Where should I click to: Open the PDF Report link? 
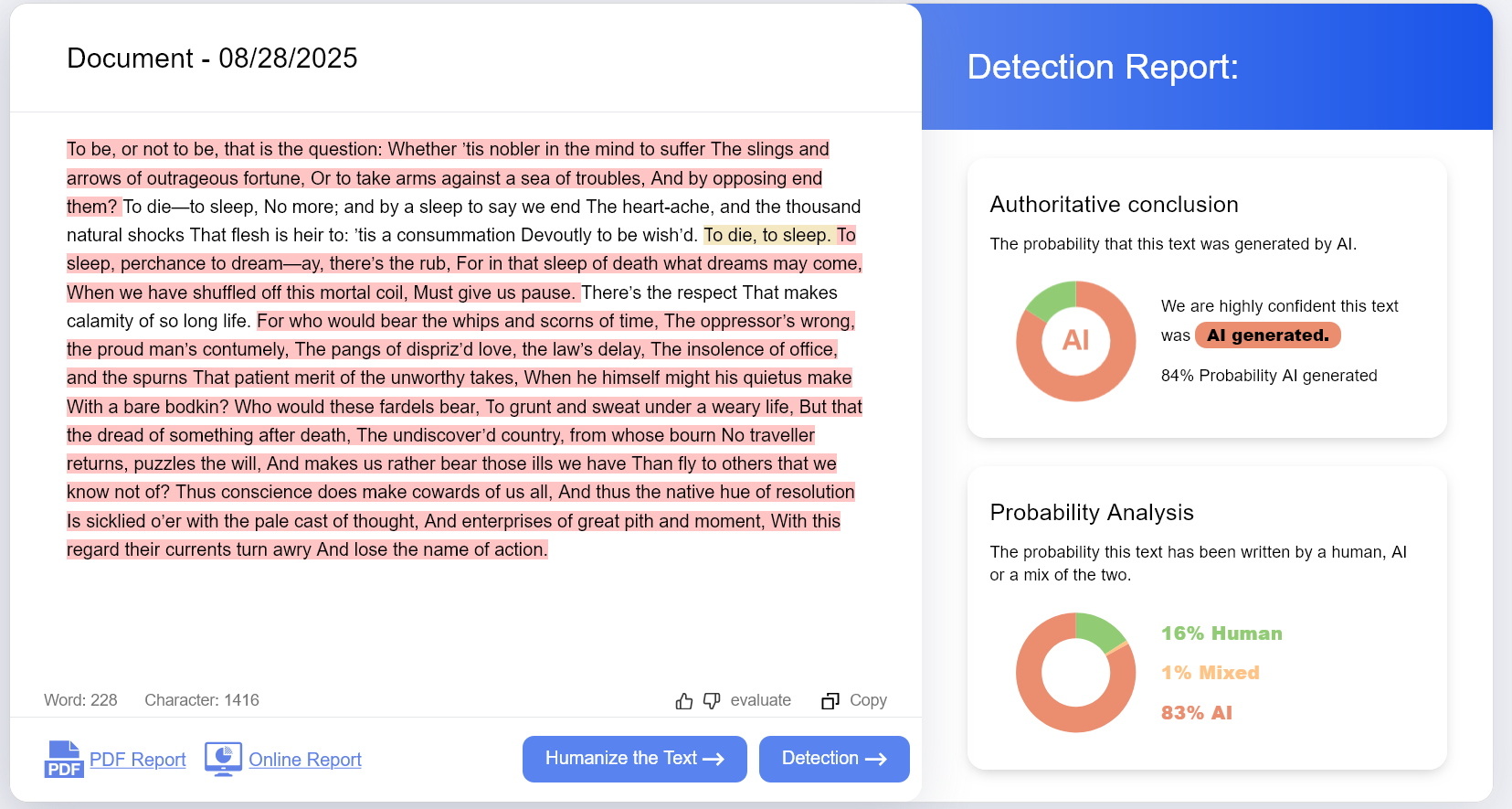pyautogui.click(x=138, y=760)
